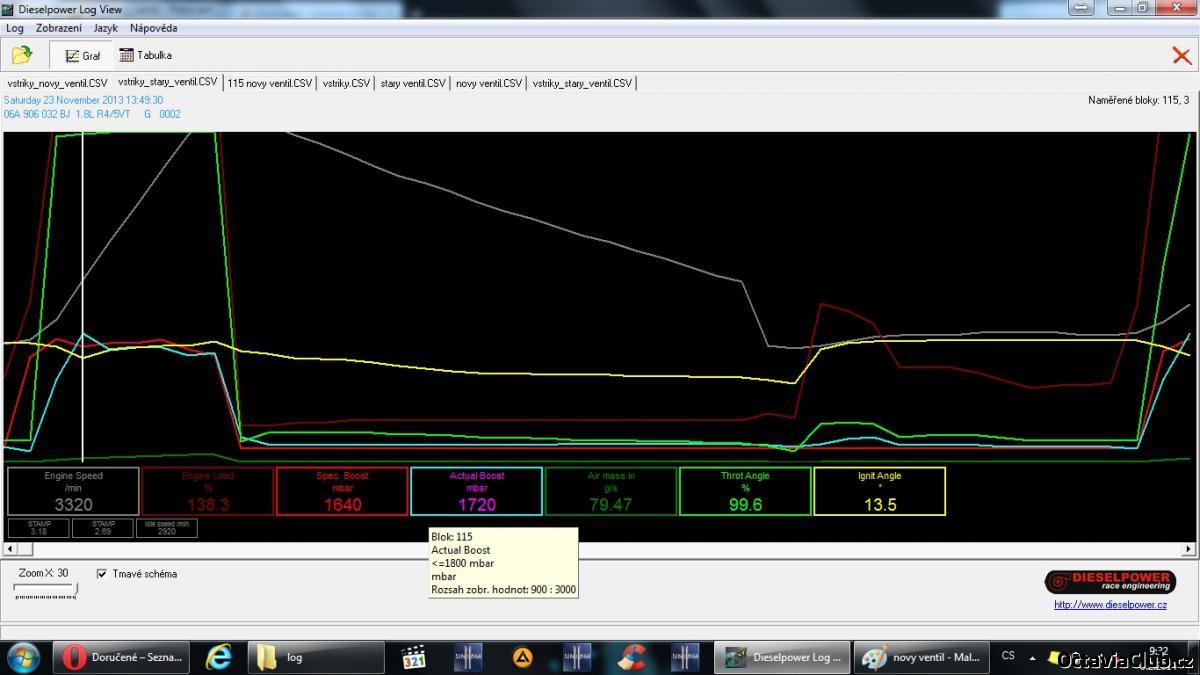Open the Jazyk language menu
The image size is (1200, 675).
tap(105, 28)
